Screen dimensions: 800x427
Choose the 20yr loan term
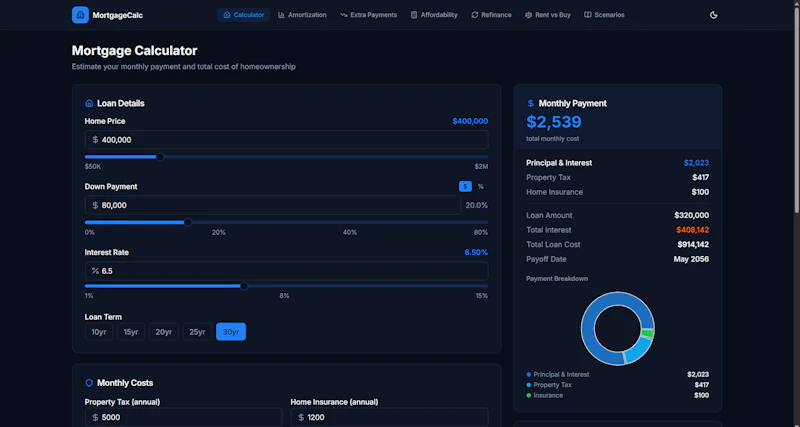coord(164,332)
